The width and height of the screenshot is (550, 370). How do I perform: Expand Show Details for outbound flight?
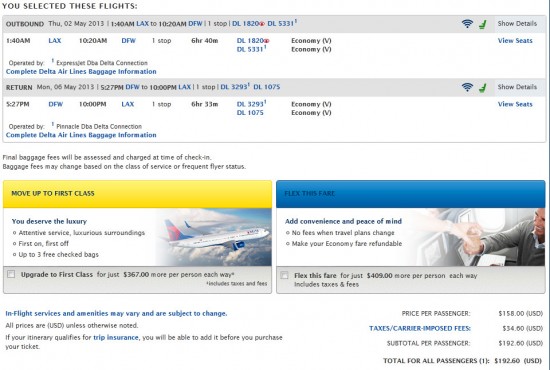(x=517, y=23)
